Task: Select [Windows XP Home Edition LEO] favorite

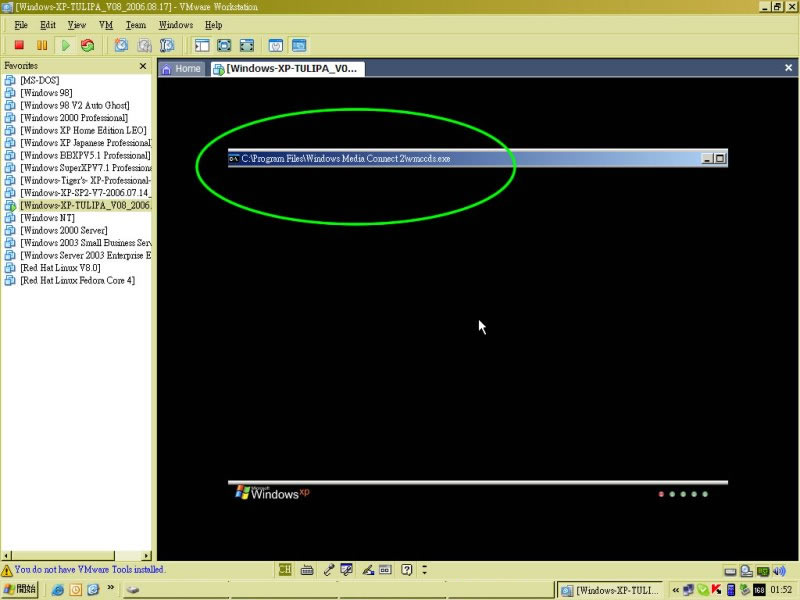Action: [x=83, y=130]
